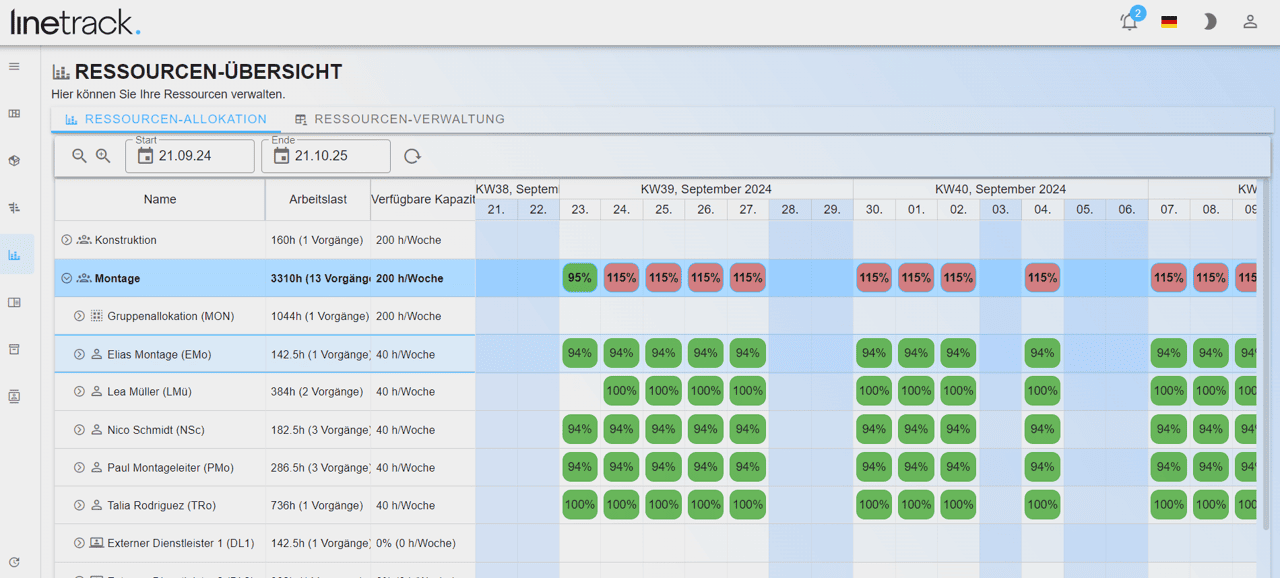
Task: Click Montage's green 95% allocation cell
Action: [579, 278]
